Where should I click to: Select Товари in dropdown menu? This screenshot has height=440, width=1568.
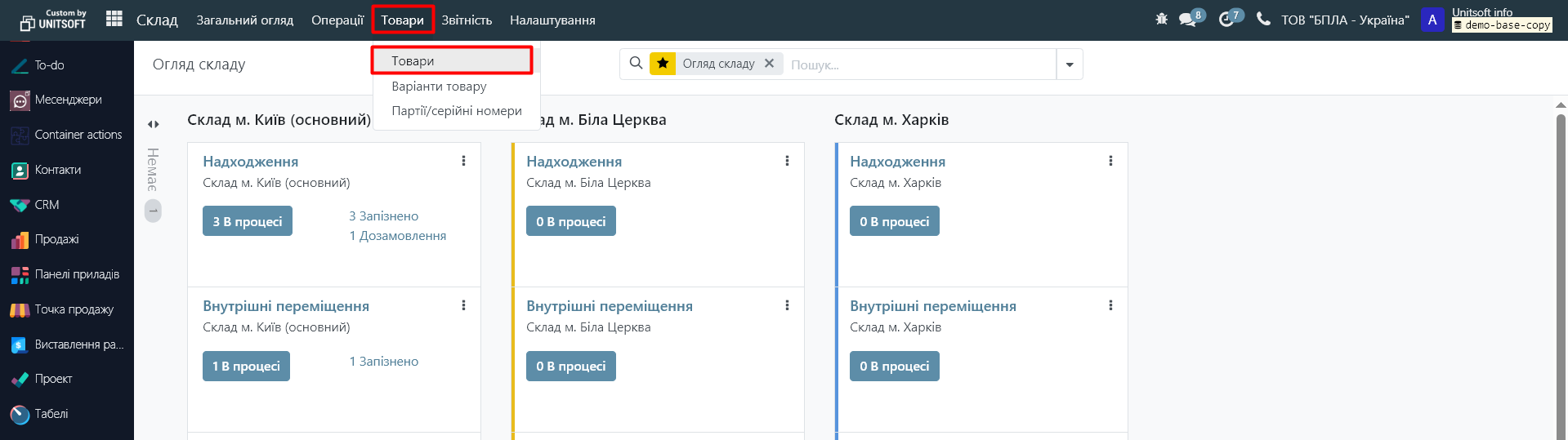pyautogui.click(x=452, y=60)
